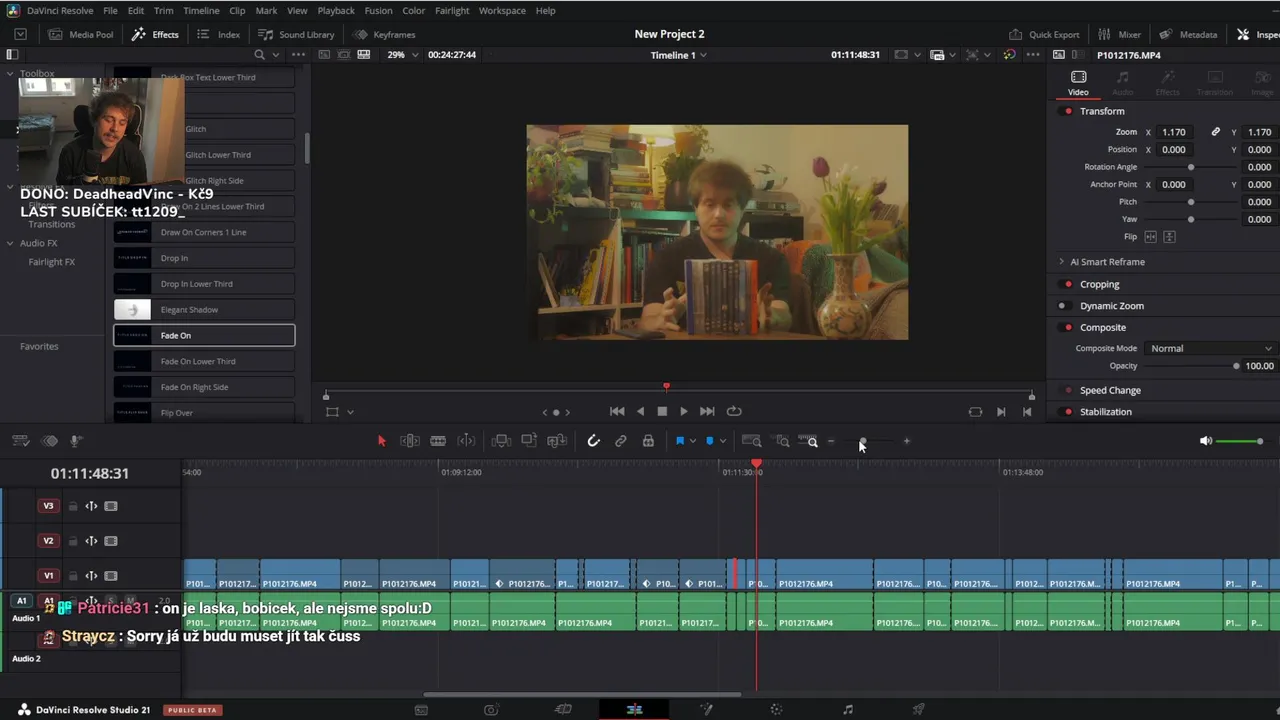
Task: Toggle timeline snapping magnet icon
Action: point(593,441)
